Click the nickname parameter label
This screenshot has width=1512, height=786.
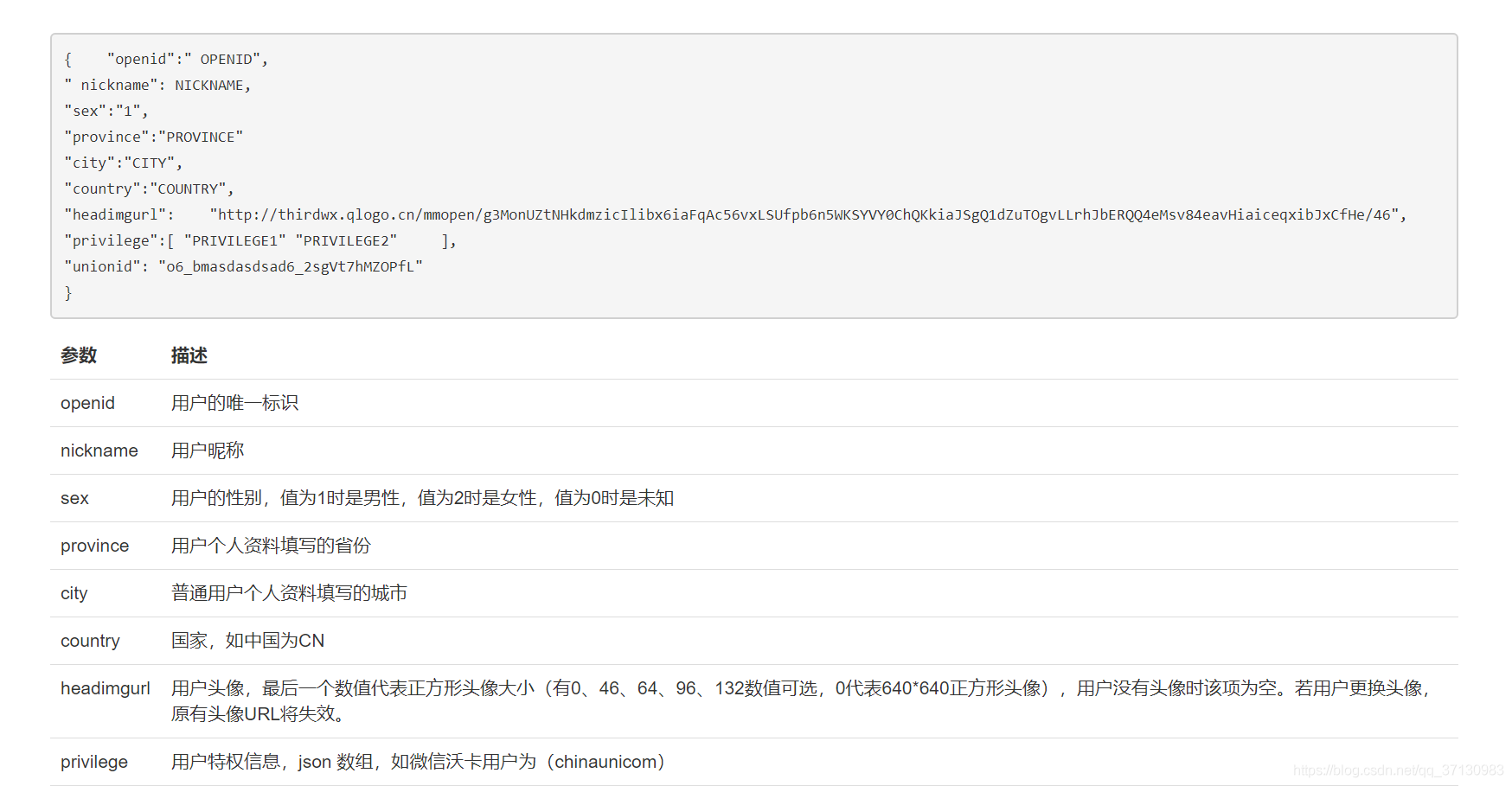click(99, 451)
